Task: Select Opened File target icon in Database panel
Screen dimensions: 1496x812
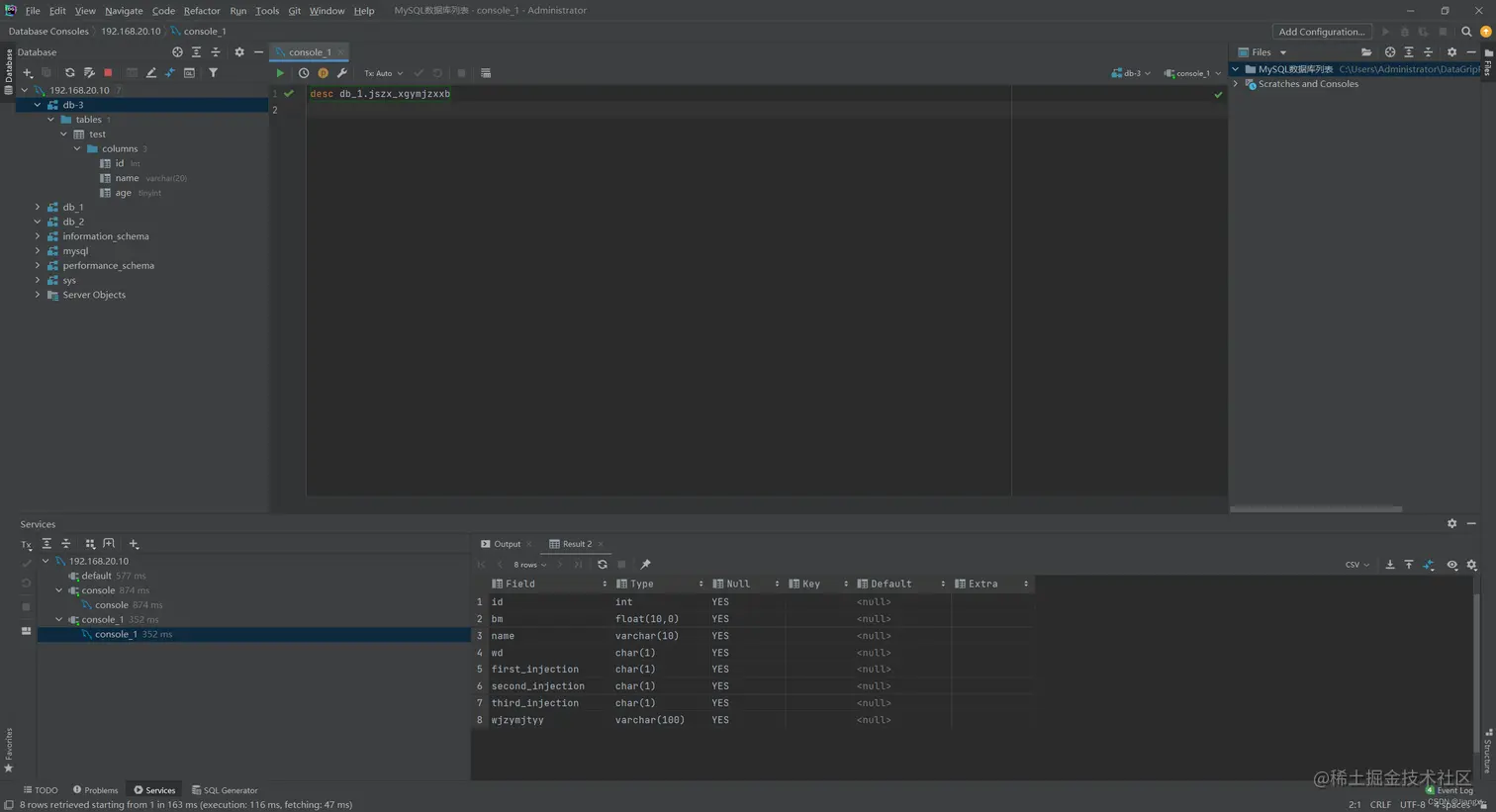Action: [177, 52]
